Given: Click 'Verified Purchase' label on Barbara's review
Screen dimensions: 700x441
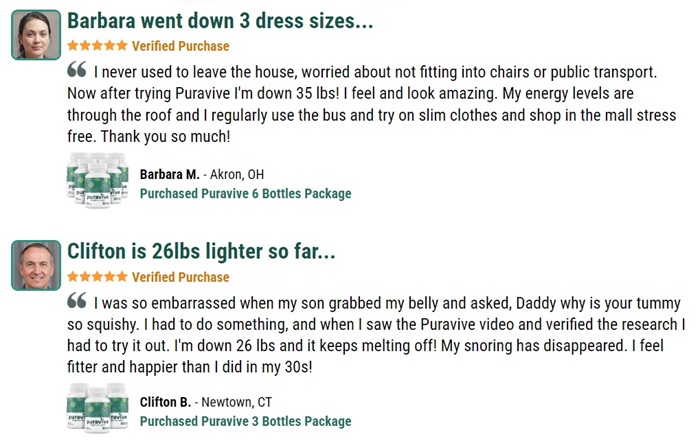Looking at the screenshot, I should (180, 46).
